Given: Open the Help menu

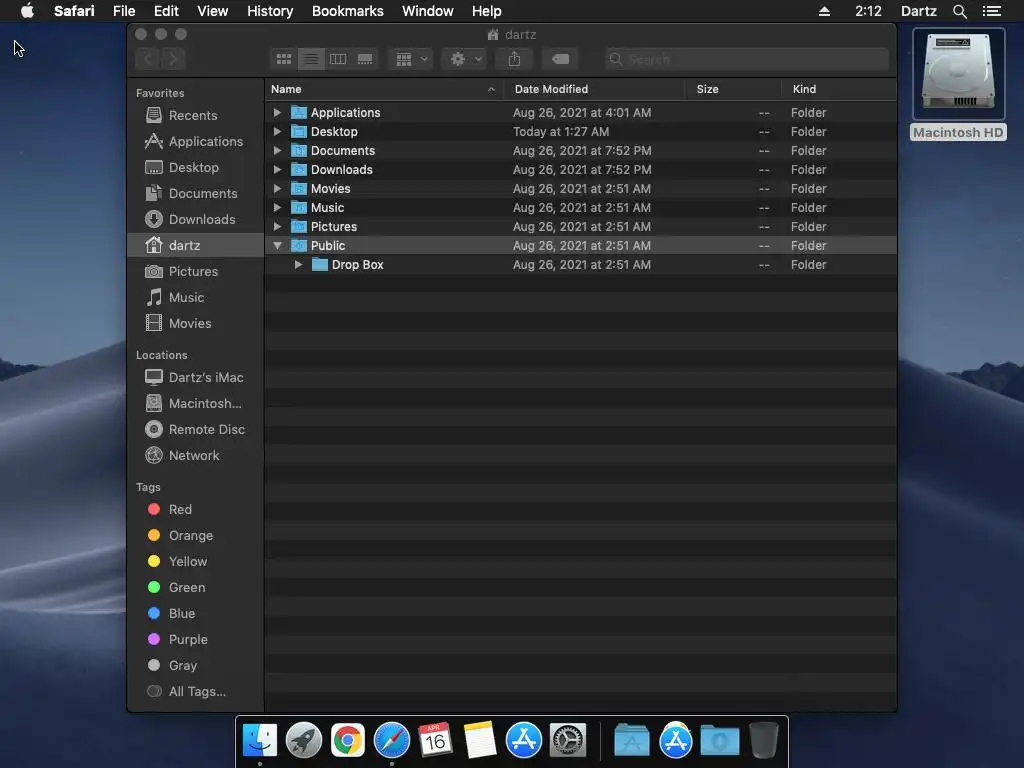Looking at the screenshot, I should pos(487,11).
